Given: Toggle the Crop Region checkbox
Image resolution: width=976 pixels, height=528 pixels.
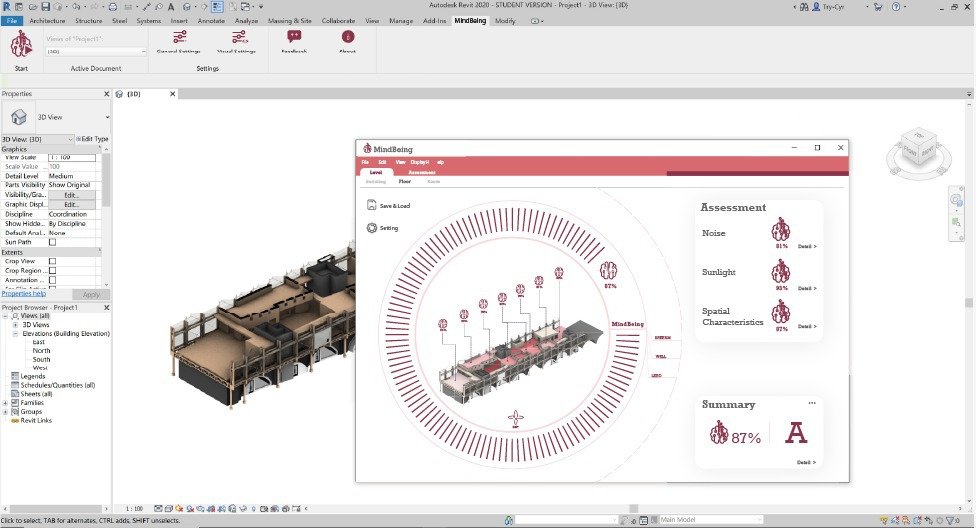Looking at the screenshot, I should coord(52,271).
